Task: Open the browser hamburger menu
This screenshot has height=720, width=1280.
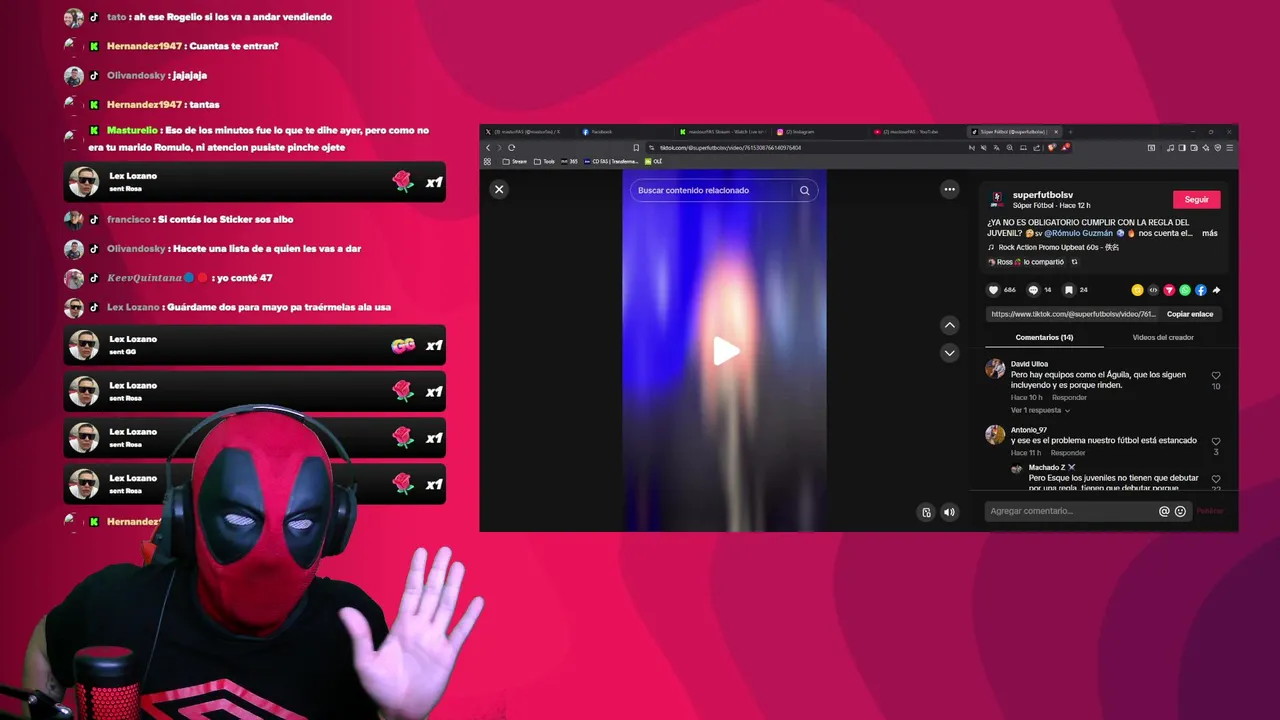Action: 1230,147
